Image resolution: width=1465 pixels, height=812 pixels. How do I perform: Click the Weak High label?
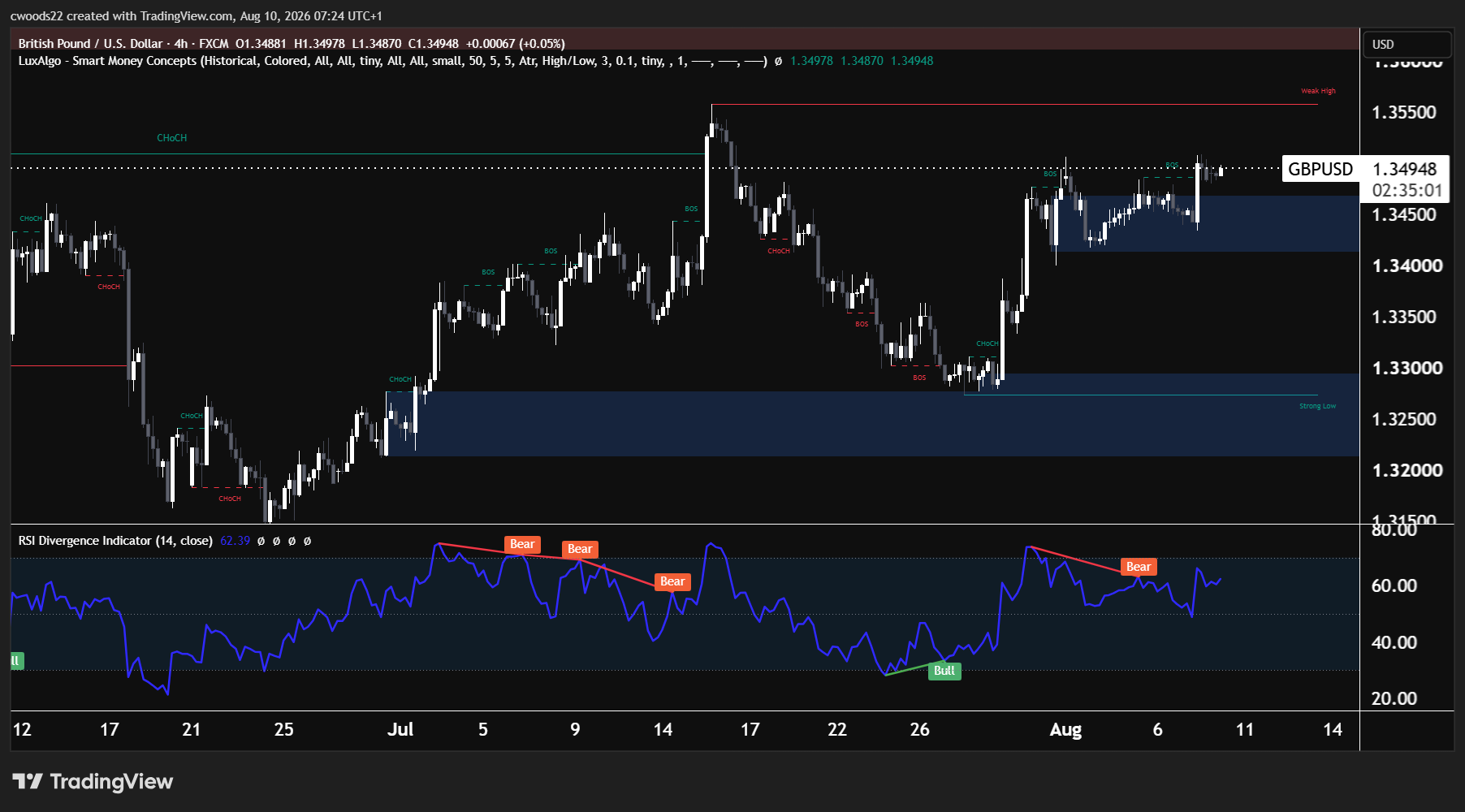pos(1318,91)
